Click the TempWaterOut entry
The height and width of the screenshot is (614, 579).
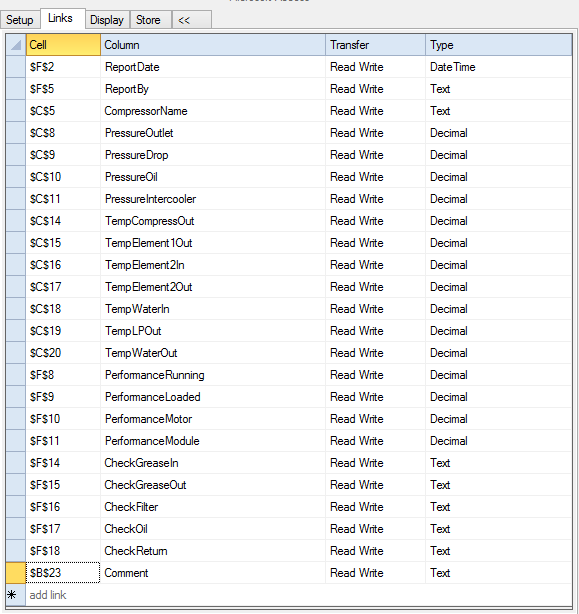click(213, 352)
